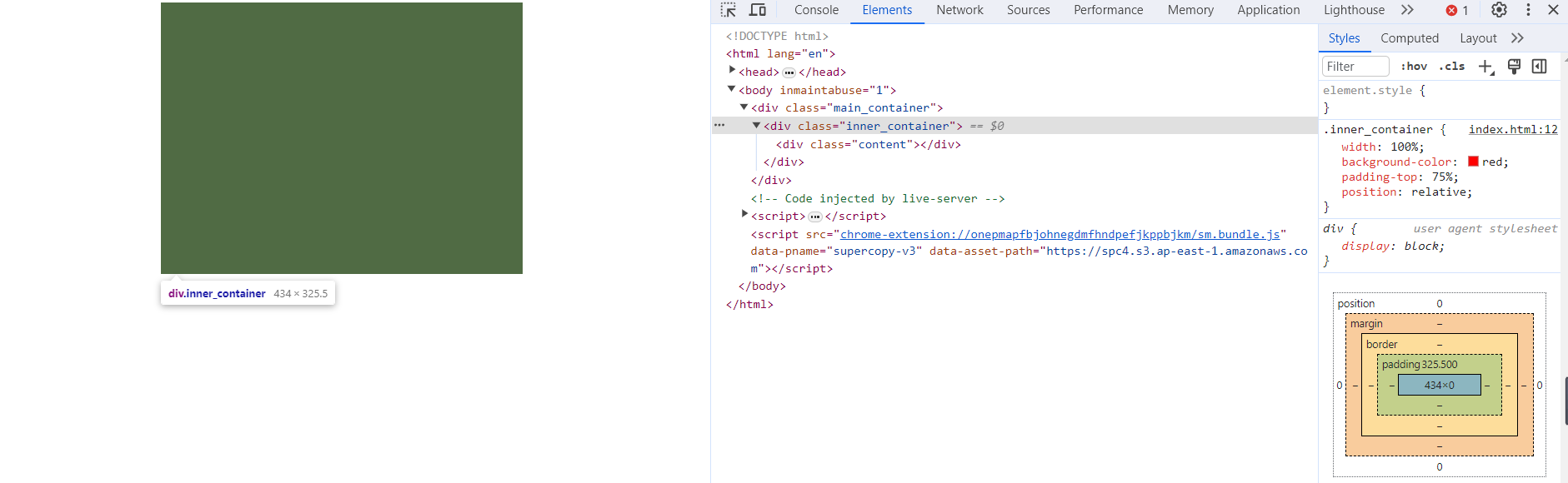The height and width of the screenshot is (483, 1568).
Task: Click the display block user agent value
Action: [1421, 246]
